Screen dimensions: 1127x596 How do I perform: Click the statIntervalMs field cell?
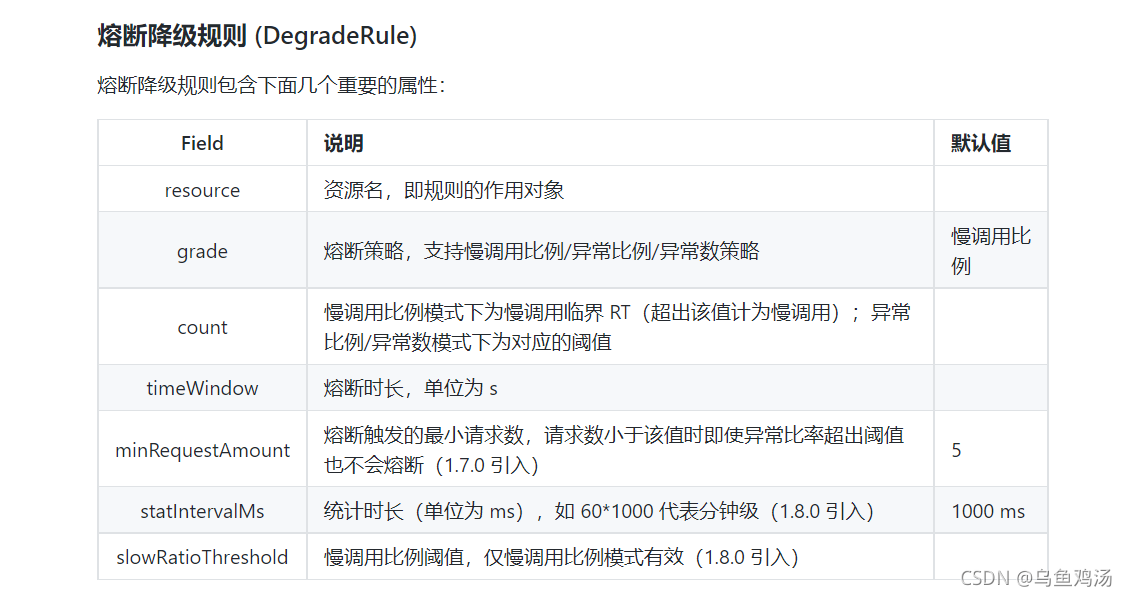(x=202, y=511)
